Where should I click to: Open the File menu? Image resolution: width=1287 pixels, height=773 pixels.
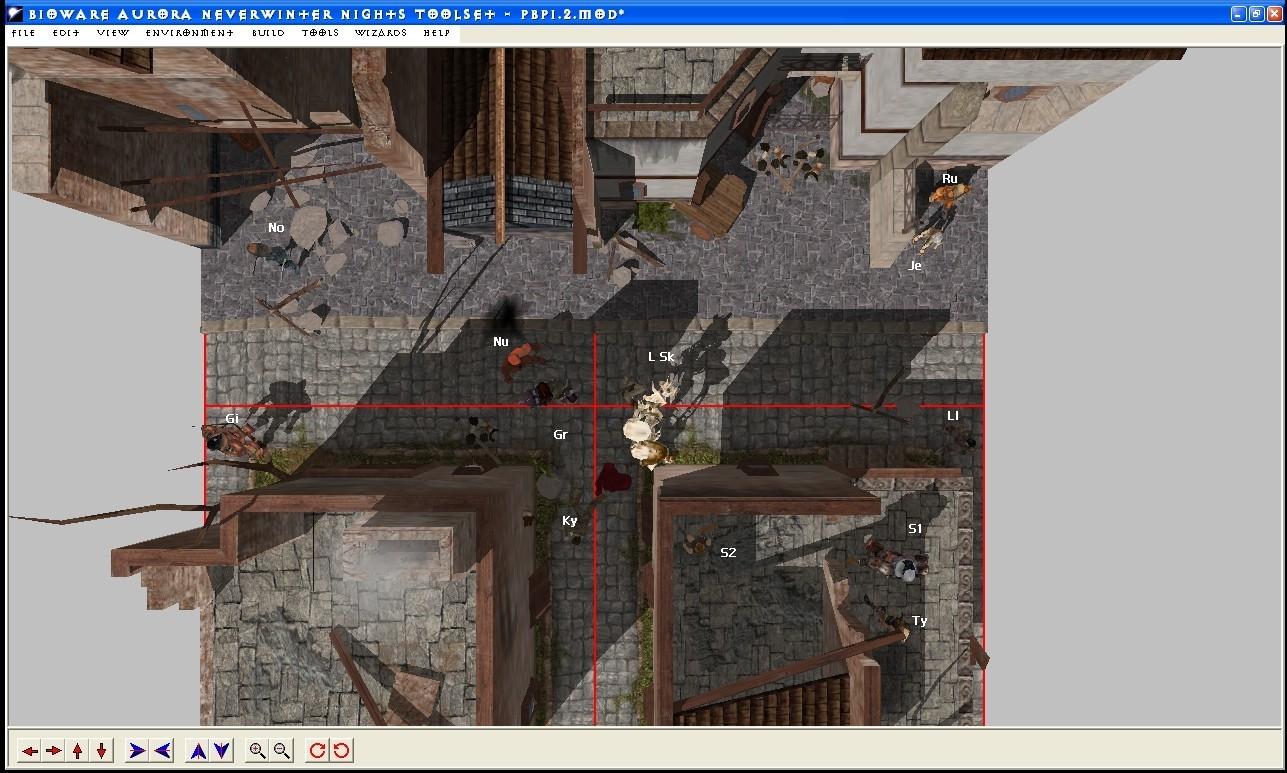23,33
